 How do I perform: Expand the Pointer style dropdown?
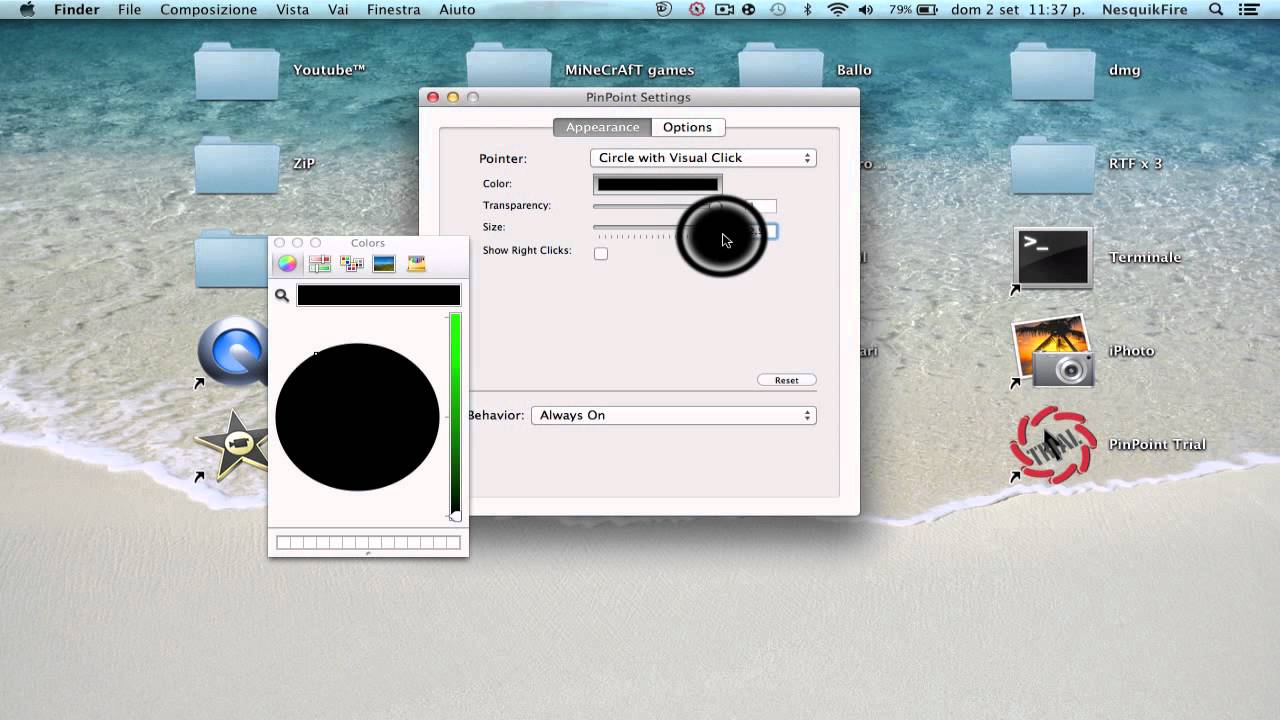pos(703,158)
